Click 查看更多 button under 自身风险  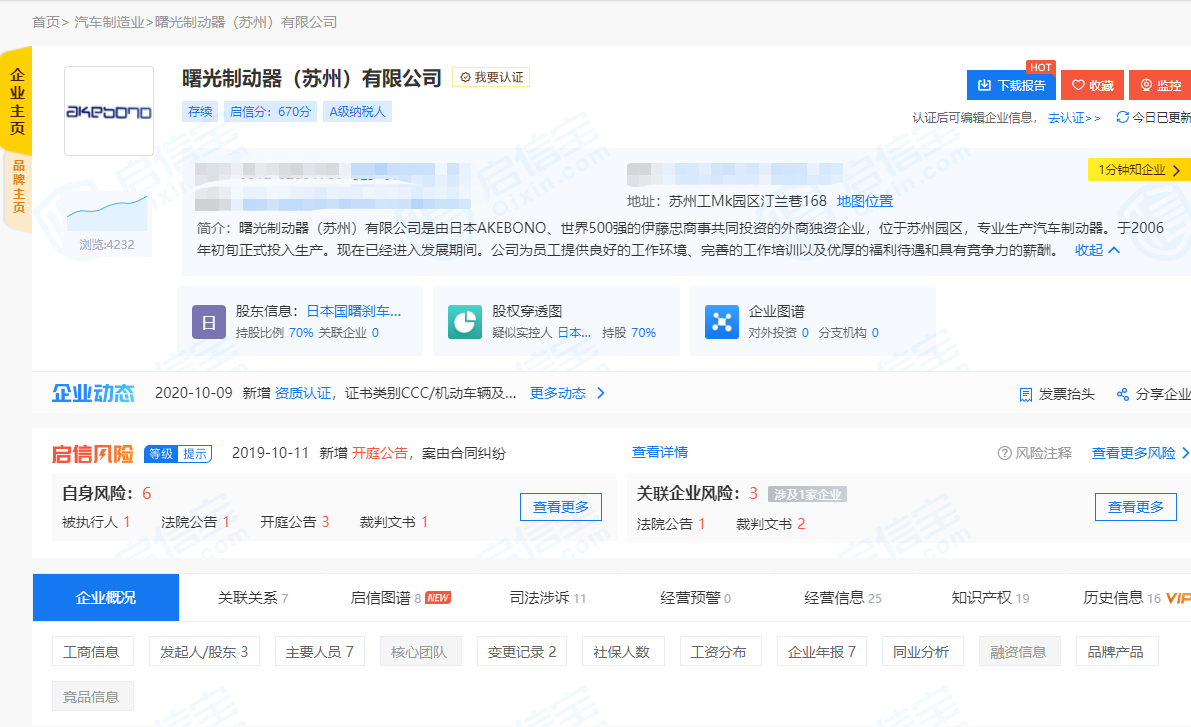click(x=561, y=507)
